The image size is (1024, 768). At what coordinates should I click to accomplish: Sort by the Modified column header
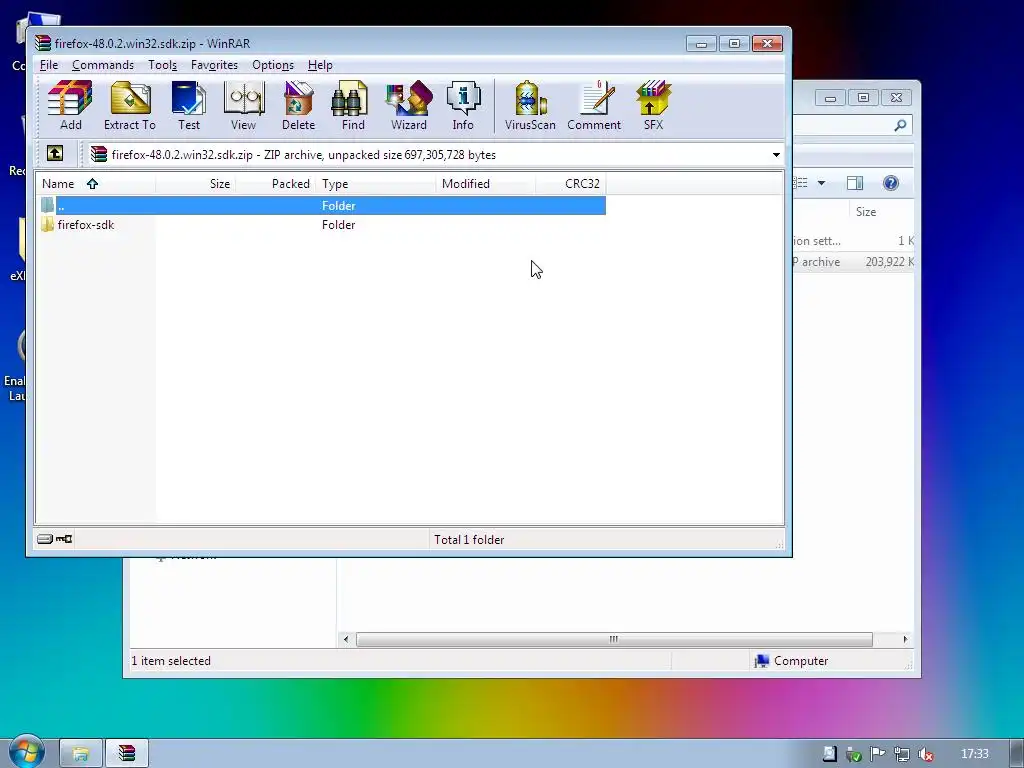486,184
